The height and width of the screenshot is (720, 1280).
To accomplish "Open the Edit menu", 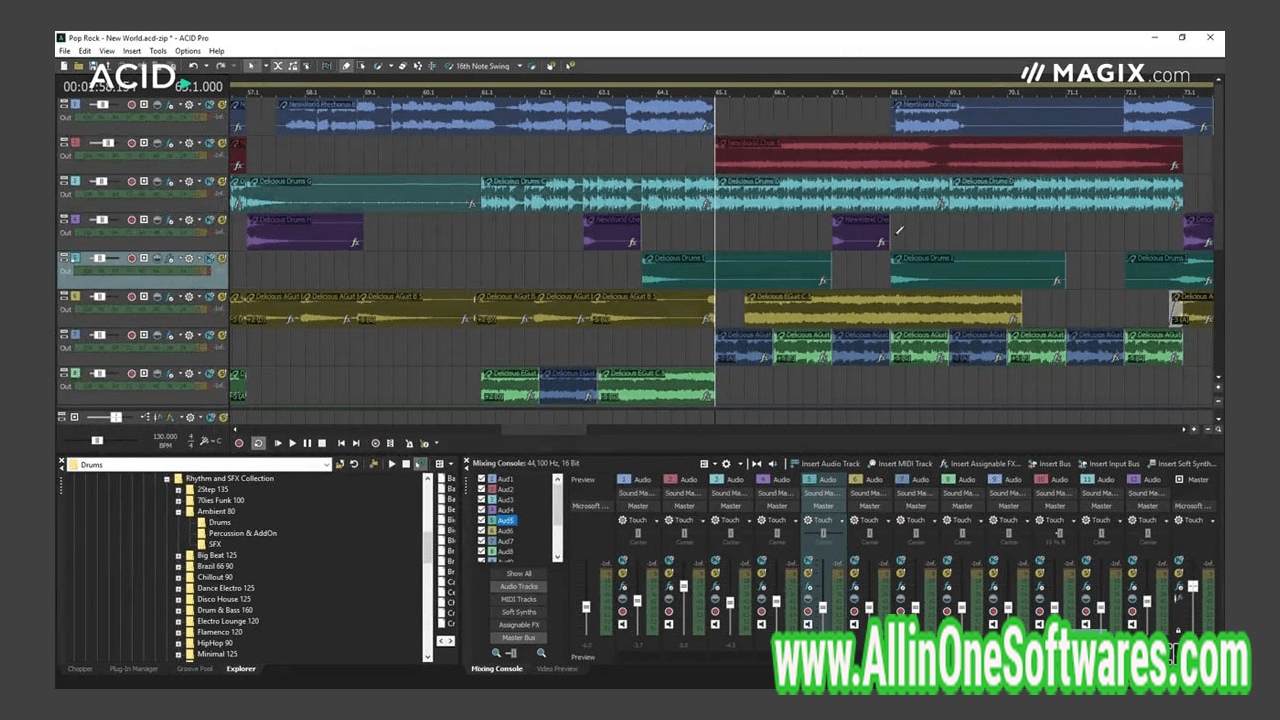I will (85, 51).
